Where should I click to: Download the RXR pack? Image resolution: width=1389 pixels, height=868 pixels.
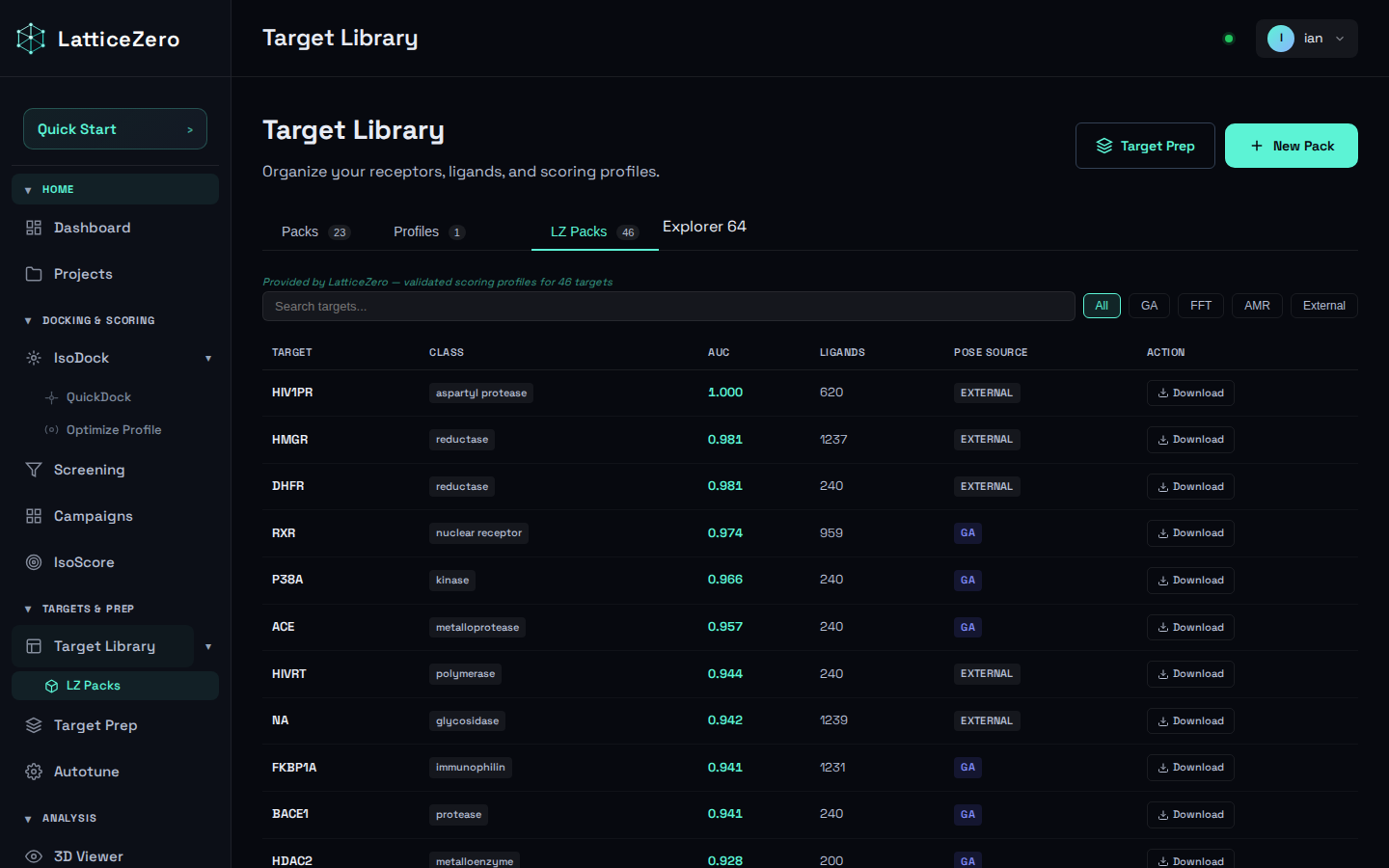pos(1190,533)
